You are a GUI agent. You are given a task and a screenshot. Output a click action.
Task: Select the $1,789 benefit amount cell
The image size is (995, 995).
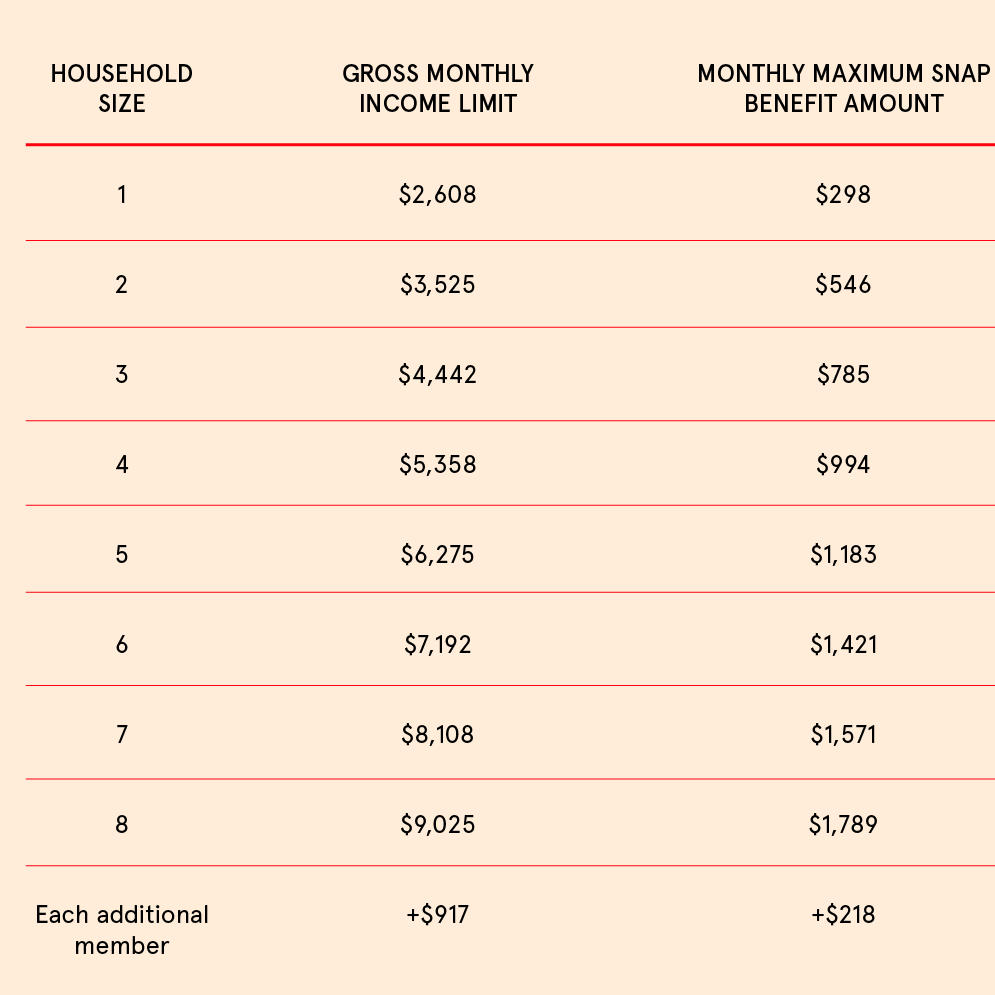843,825
